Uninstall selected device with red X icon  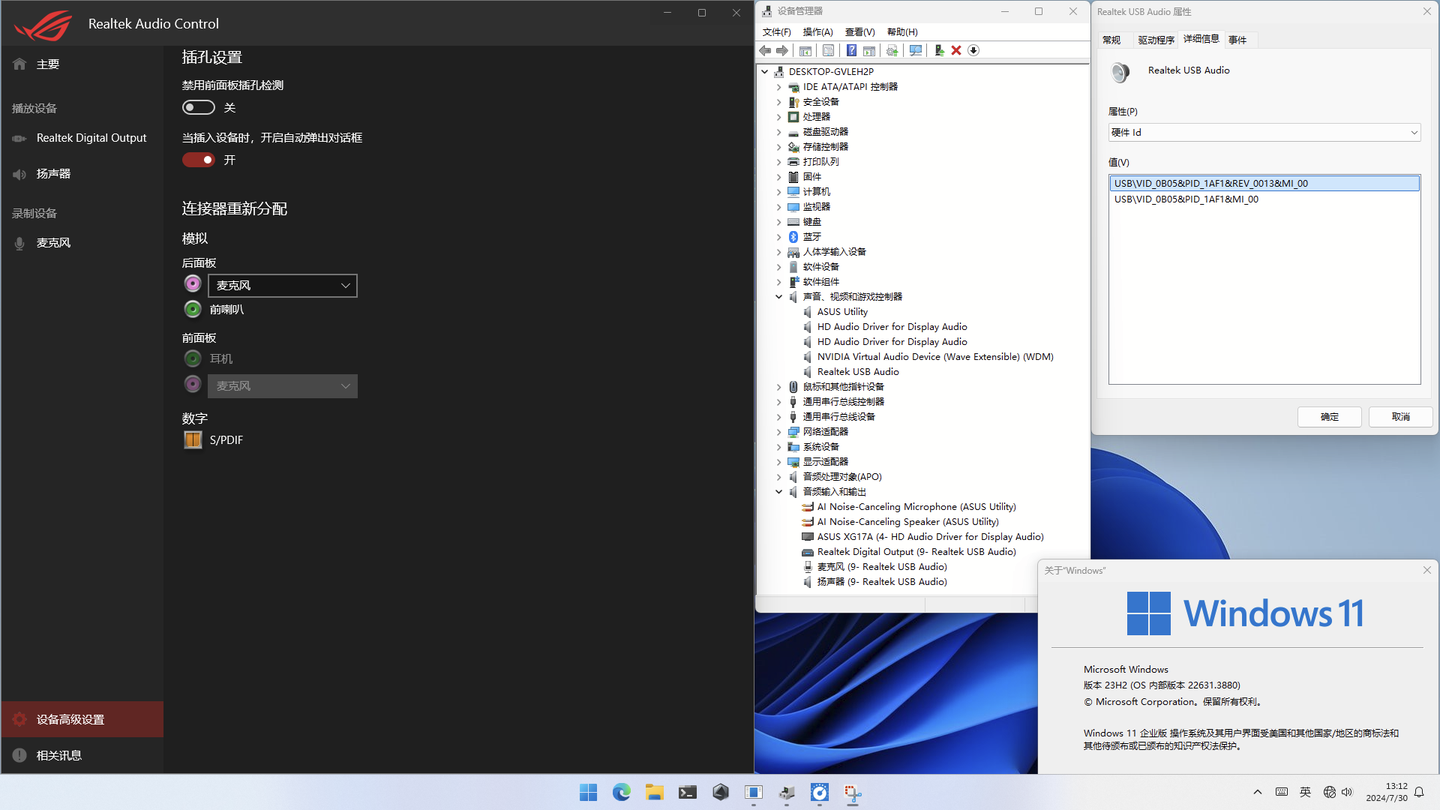[956, 50]
